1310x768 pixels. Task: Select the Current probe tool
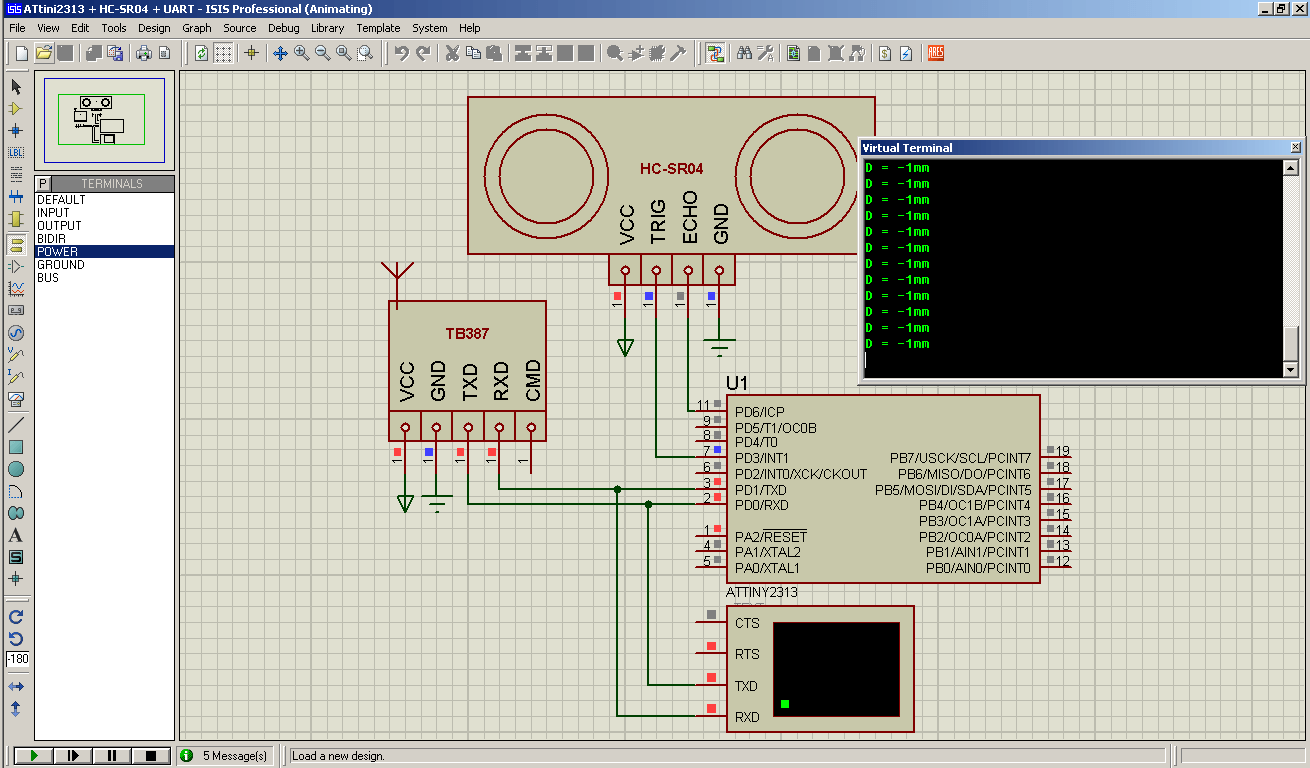pyautogui.click(x=16, y=377)
